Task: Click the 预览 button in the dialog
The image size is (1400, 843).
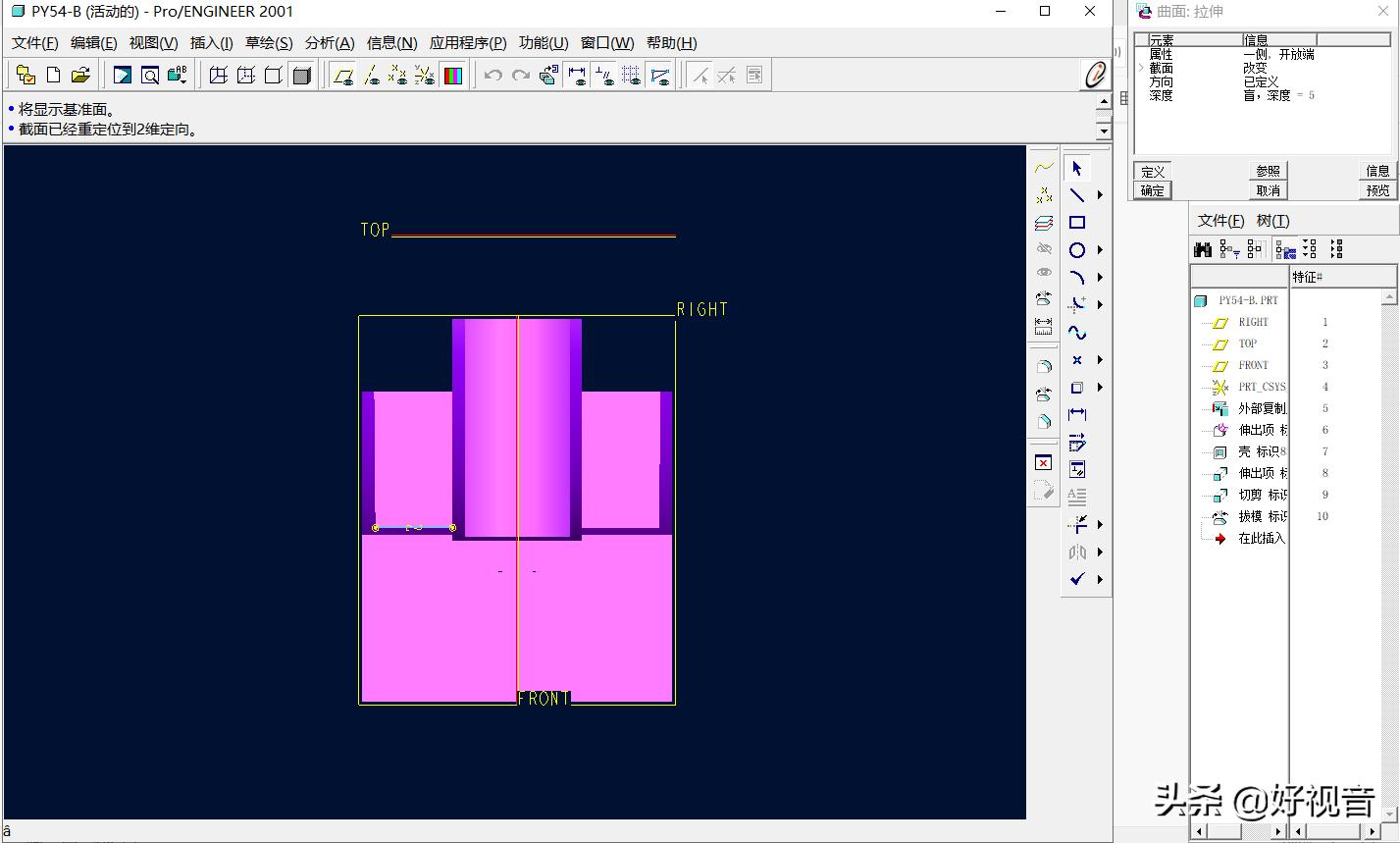Action: (1377, 190)
